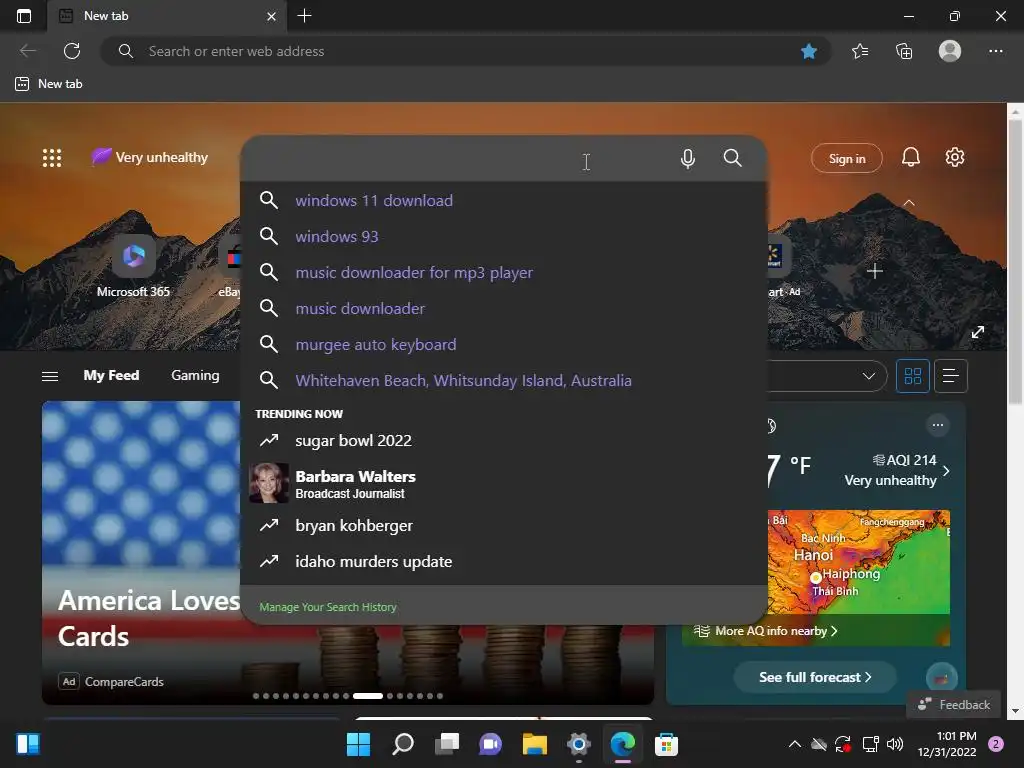This screenshot has width=1024, height=768.
Task: Click the favorite star in address bar
Action: point(808,51)
